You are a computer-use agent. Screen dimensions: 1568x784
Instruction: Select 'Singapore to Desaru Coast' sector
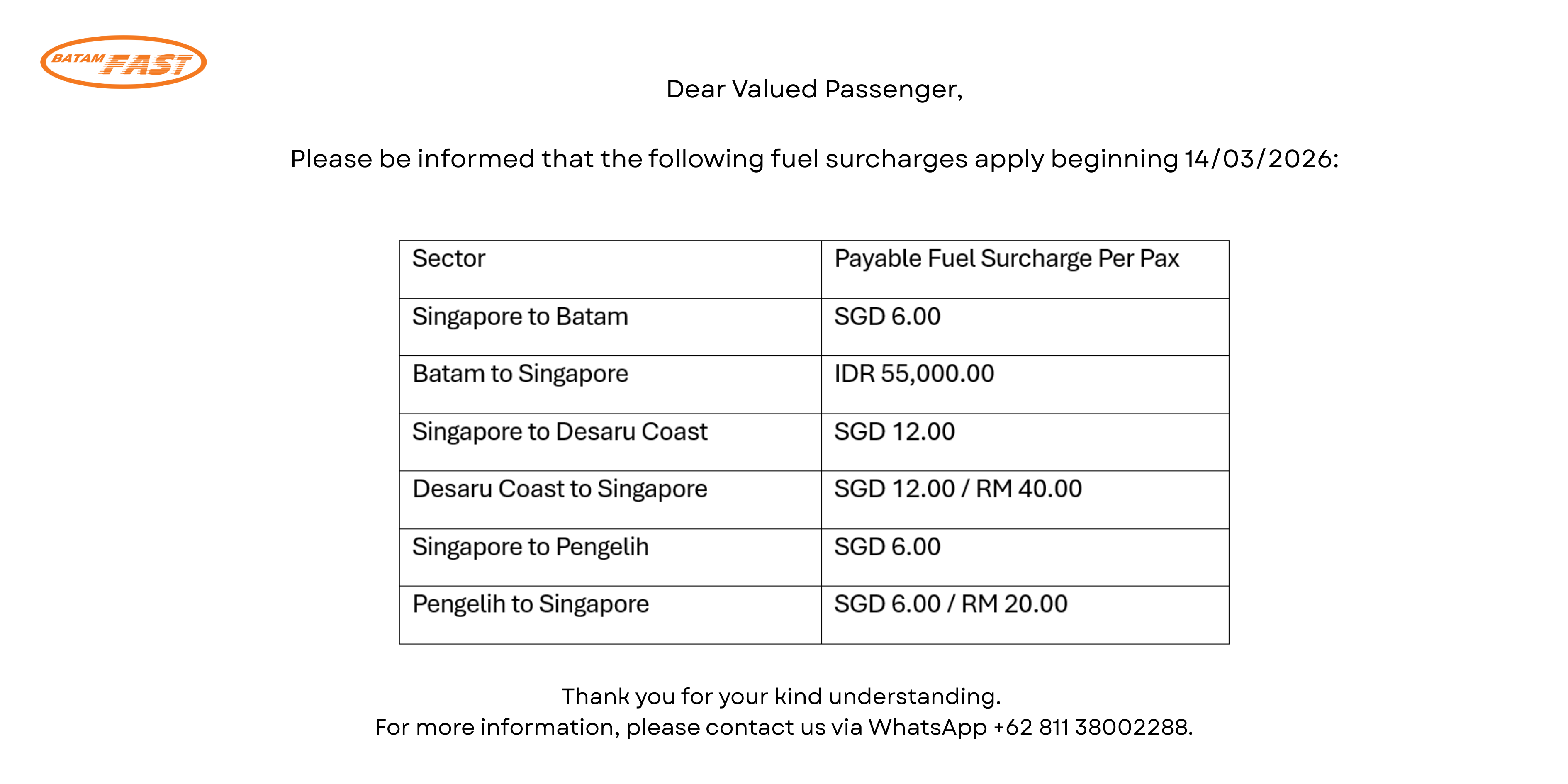tap(610, 442)
